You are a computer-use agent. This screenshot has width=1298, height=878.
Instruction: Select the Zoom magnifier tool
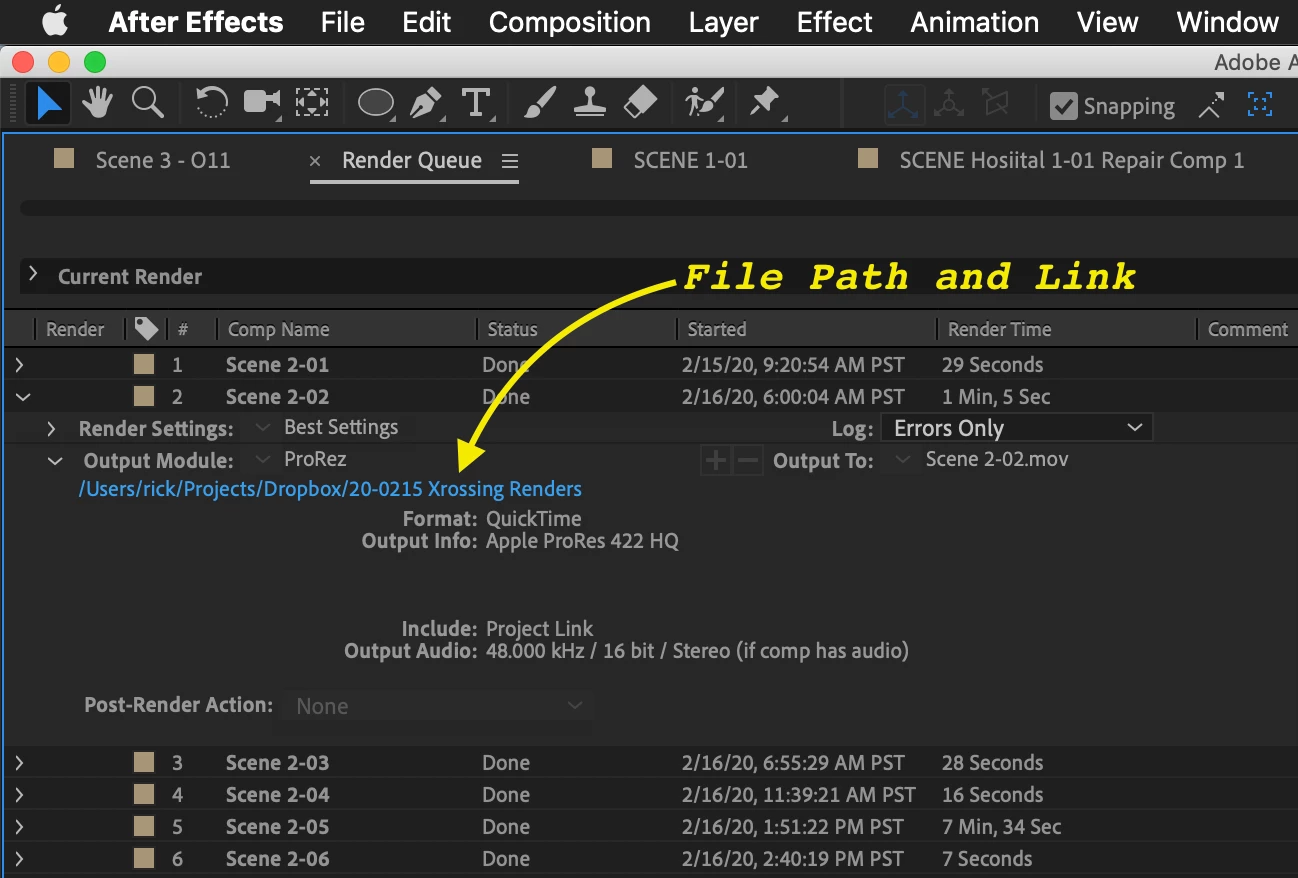click(x=148, y=102)
